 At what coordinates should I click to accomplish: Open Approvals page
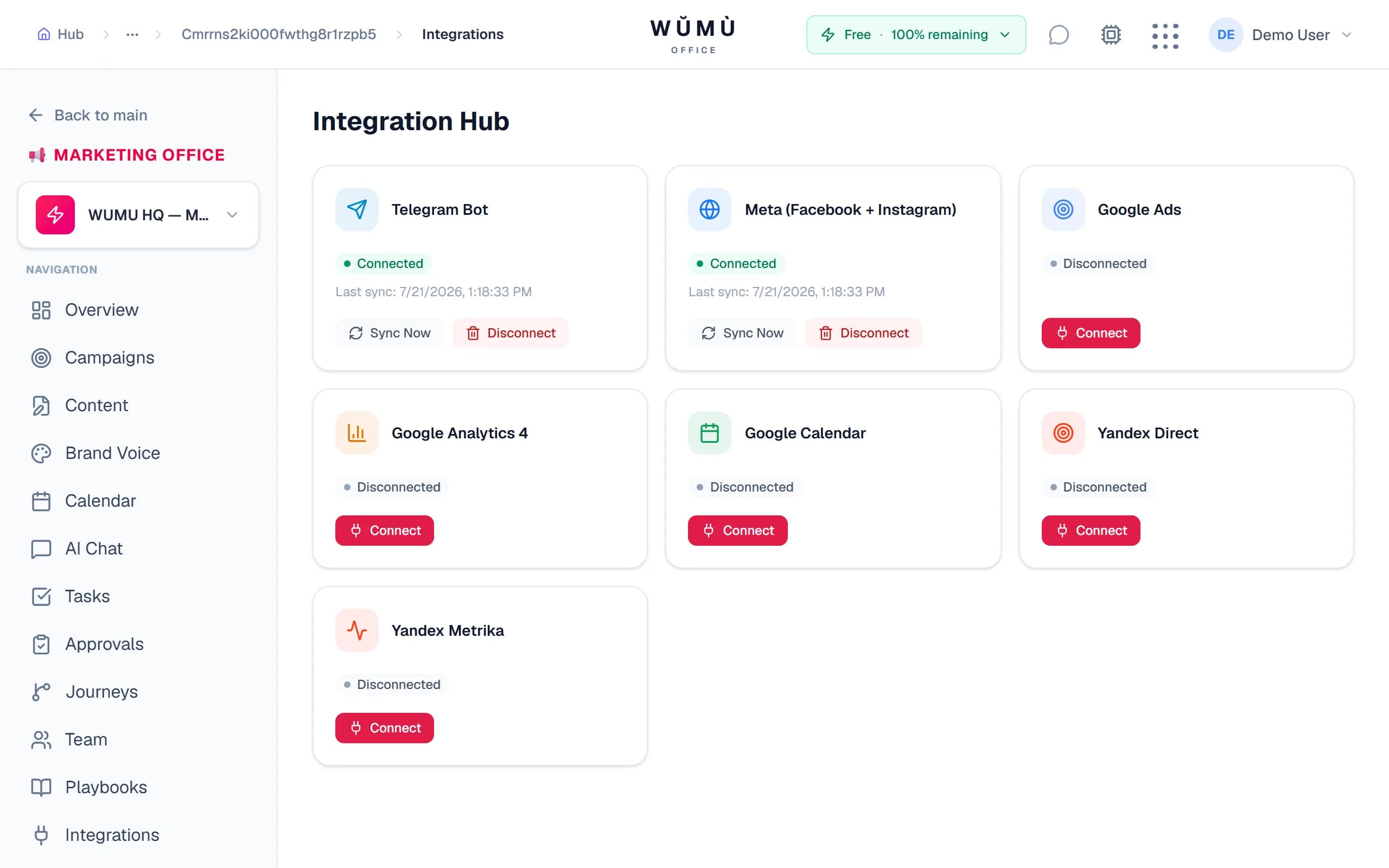tap(138, 644)
